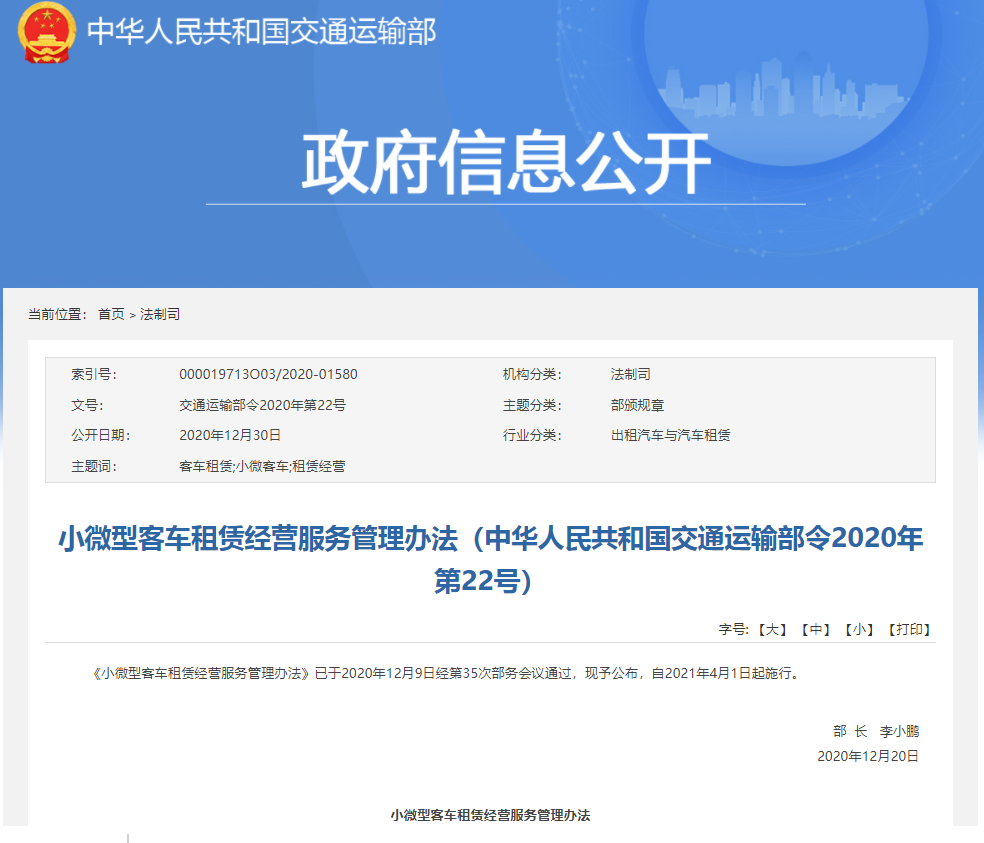Click the 政府信息公开 banner heading
This screenshot has width=984, height=843.
505,164
